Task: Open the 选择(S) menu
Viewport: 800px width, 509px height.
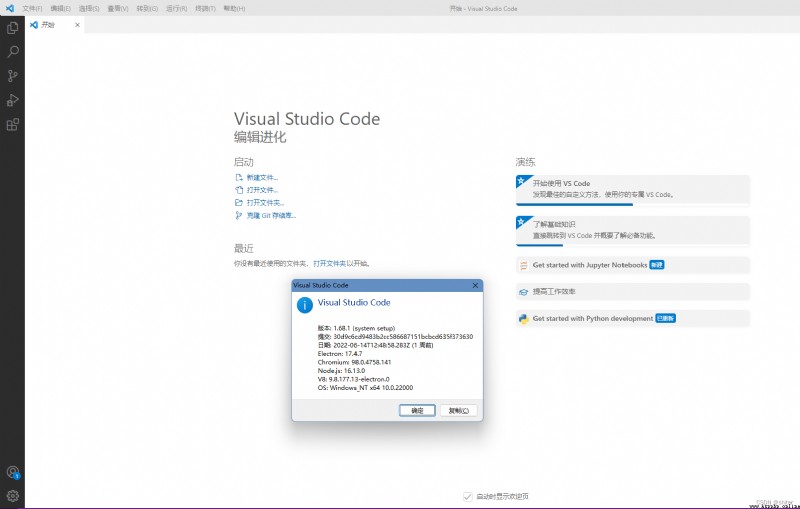Action: point(89,9)
